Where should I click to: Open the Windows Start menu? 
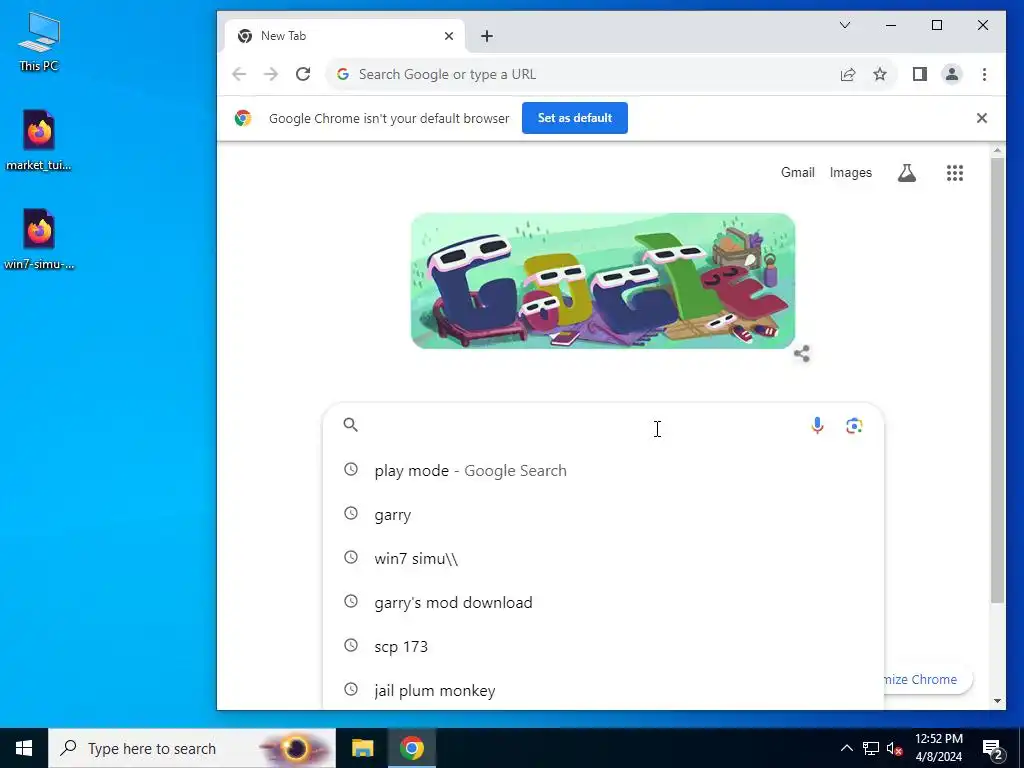(24, 748)
